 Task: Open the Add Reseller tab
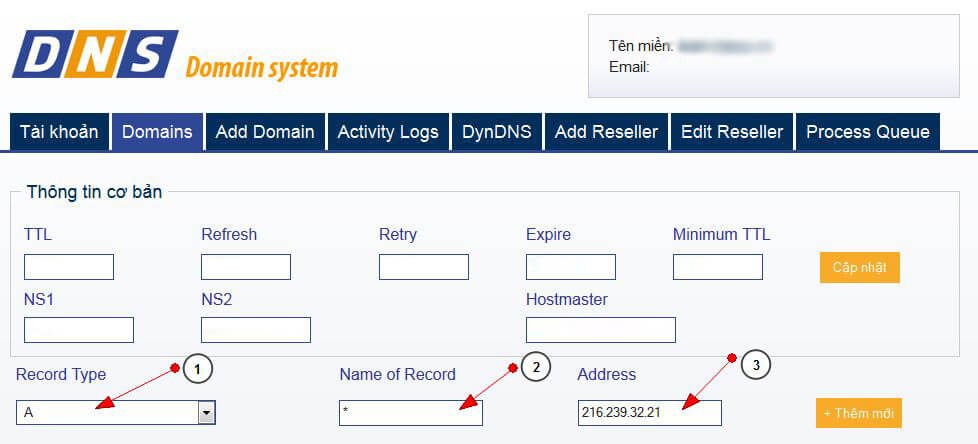pos(606,132)
